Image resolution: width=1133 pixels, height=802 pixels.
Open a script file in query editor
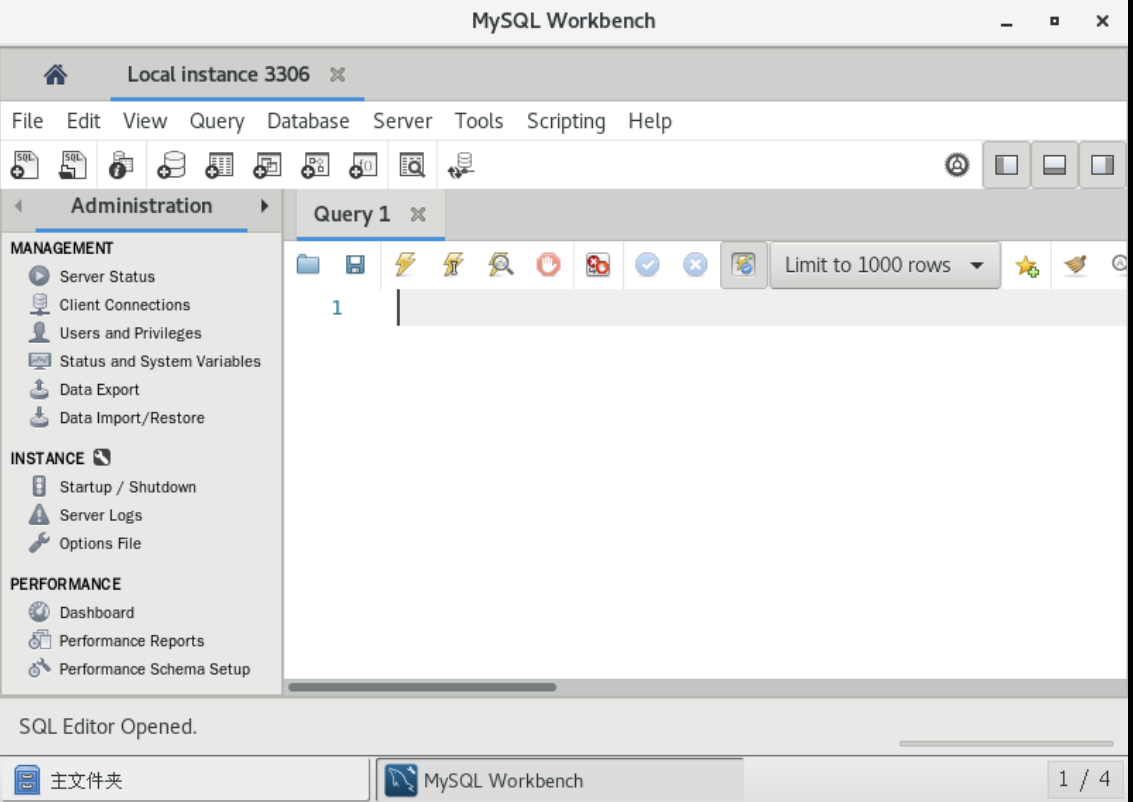pos(308,264)
